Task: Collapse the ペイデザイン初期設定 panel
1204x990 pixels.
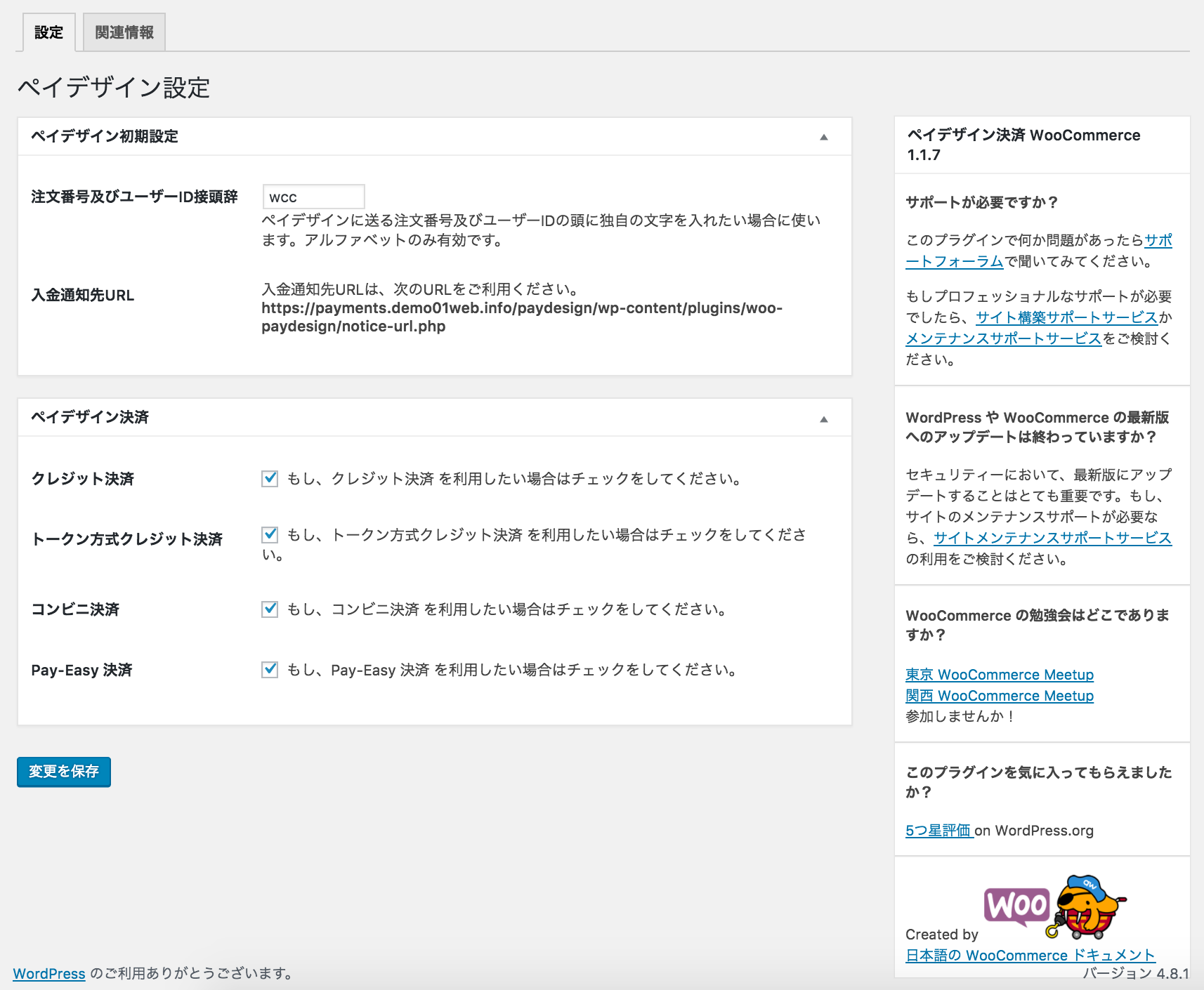Action: pyautogui.click(x=824, y=137)
